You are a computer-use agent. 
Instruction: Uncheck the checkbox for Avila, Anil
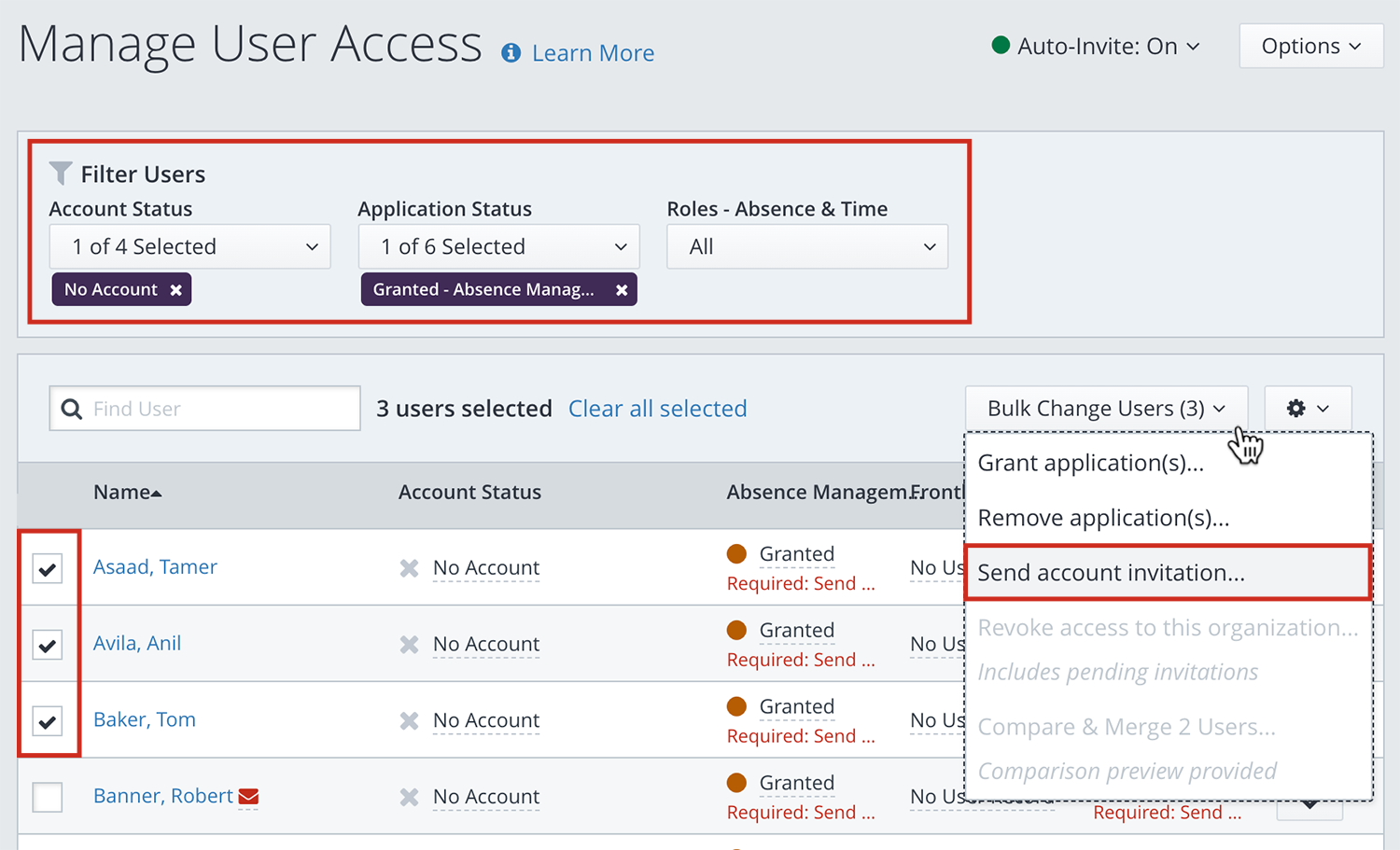(x=48, y=645)
